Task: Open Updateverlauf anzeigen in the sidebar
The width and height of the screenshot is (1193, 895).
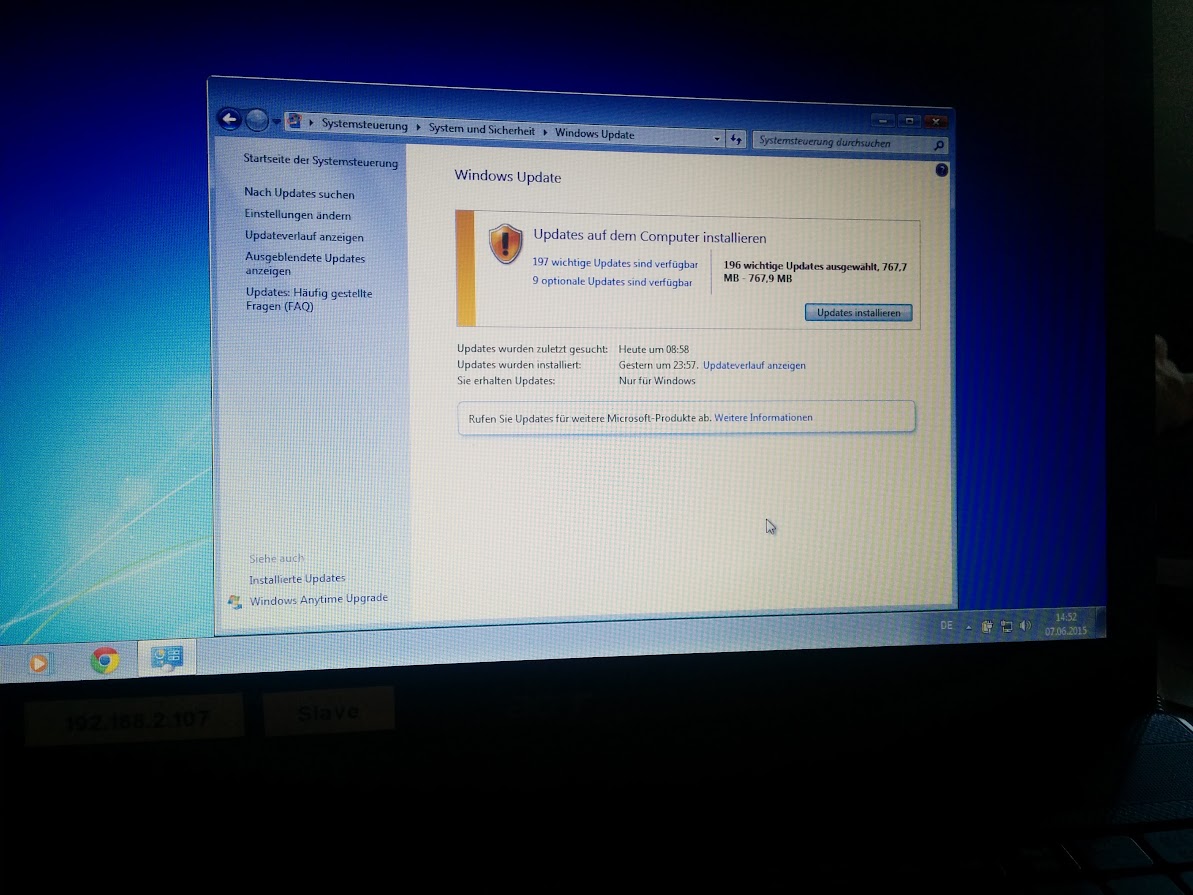Action: pos(304,236)
